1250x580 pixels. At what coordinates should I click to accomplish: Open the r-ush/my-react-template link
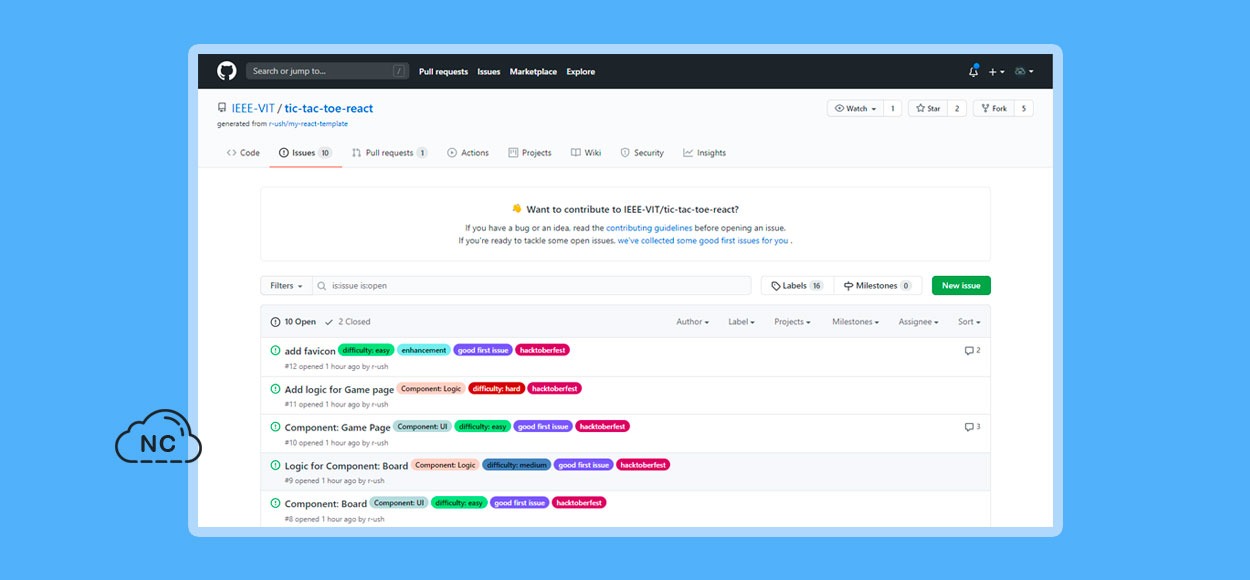[309, 124]
